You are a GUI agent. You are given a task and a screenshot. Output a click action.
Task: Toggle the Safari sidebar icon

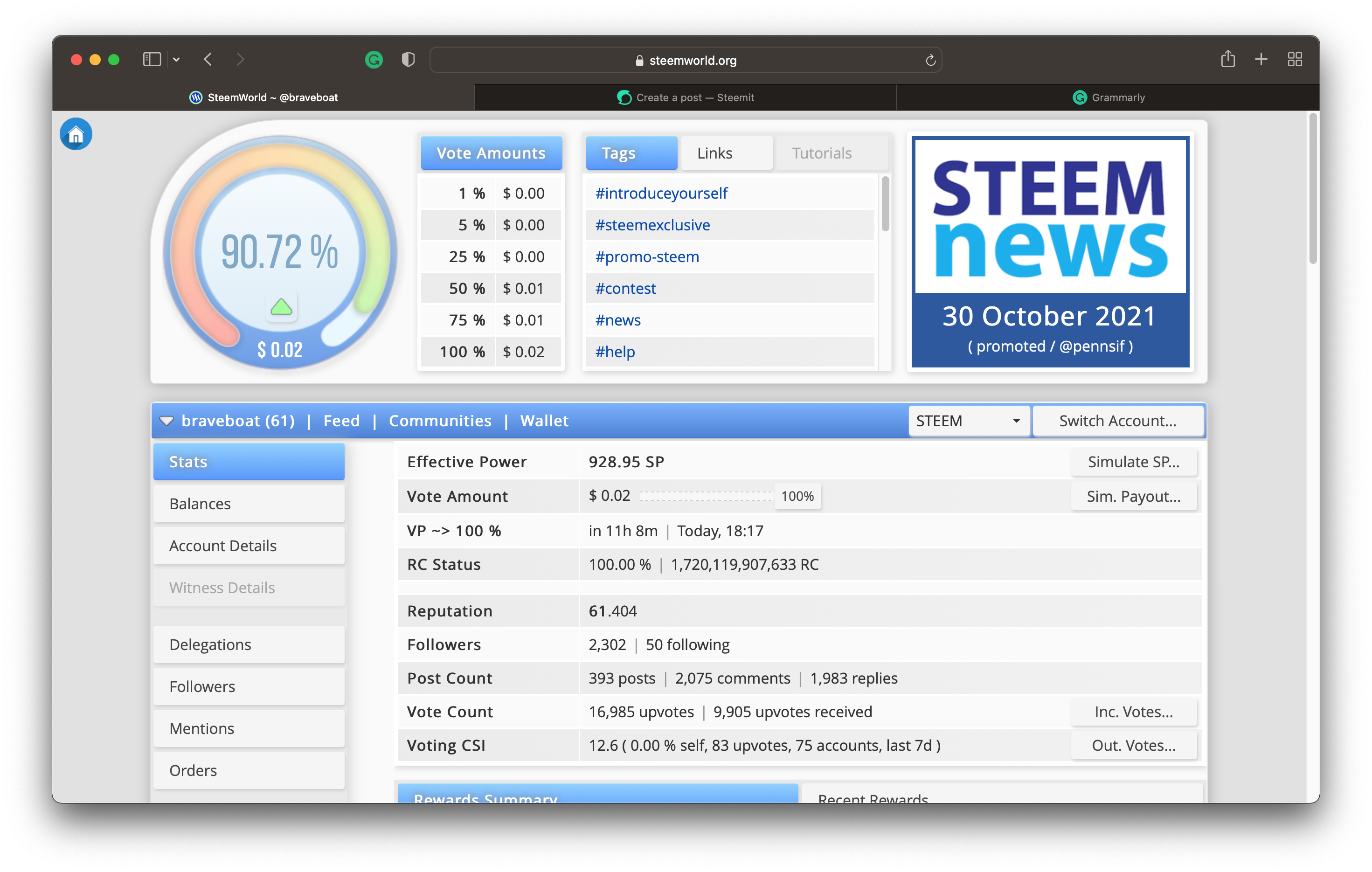(152, 59)
